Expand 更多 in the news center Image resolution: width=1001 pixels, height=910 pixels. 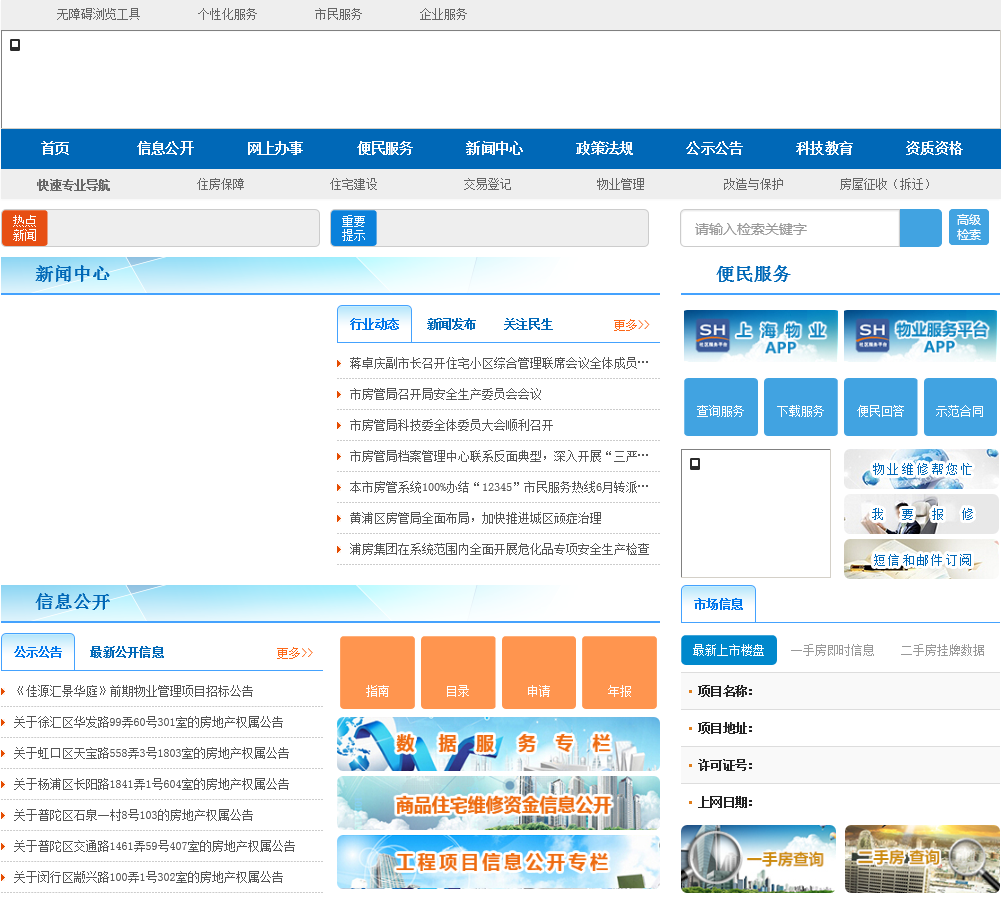pyautogui.click(x=631, y=325)
